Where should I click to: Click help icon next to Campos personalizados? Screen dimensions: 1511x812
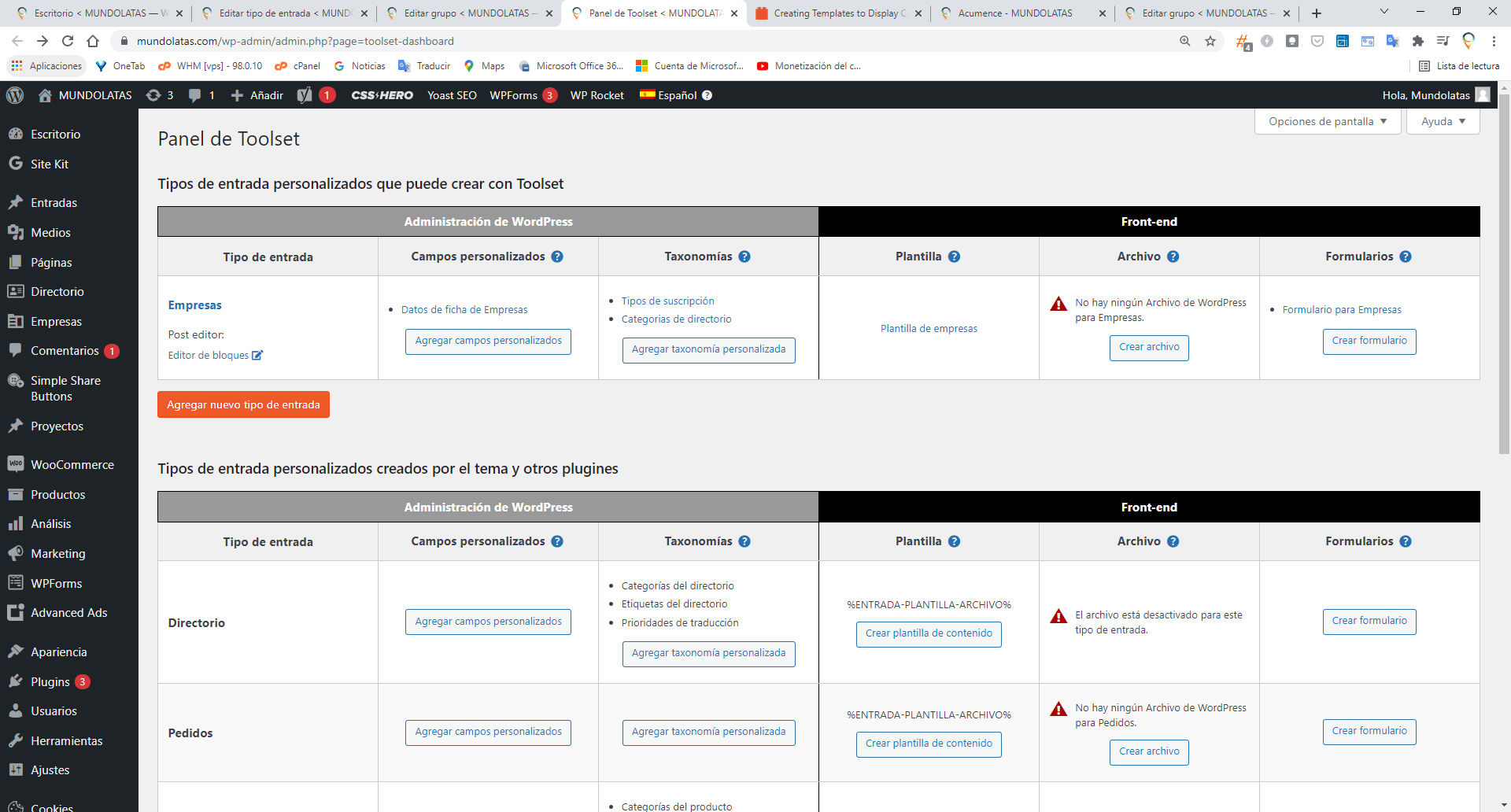click(557, 257)
